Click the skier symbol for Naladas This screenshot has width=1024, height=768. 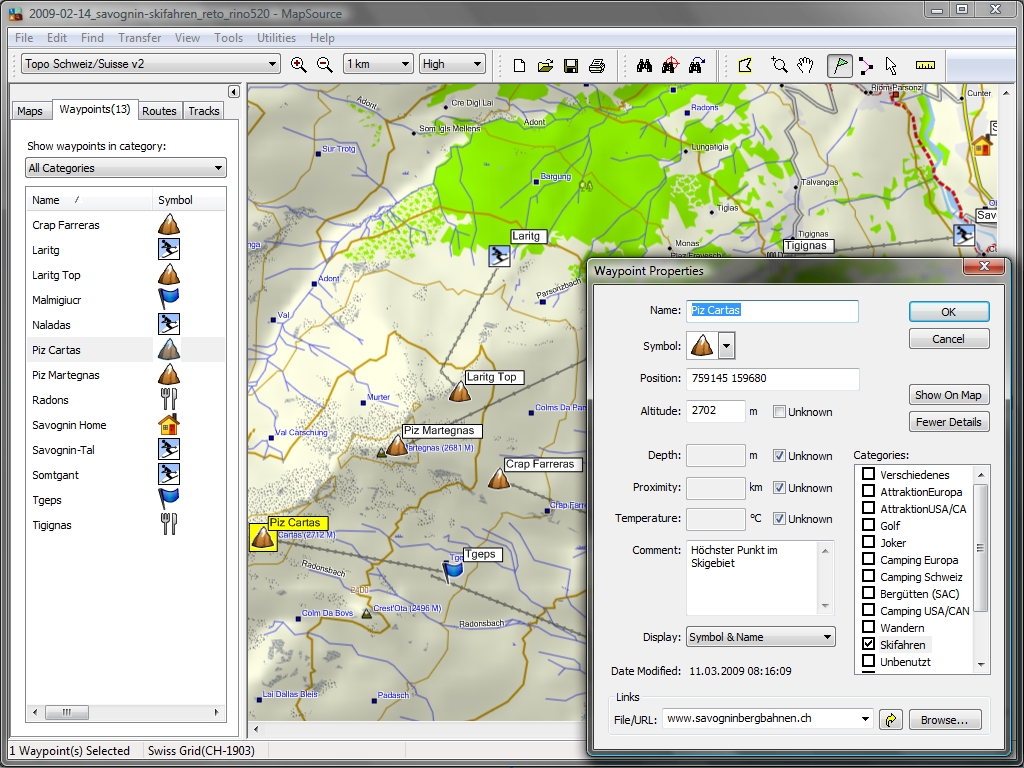pyautogui.click(x=168, y=325)
